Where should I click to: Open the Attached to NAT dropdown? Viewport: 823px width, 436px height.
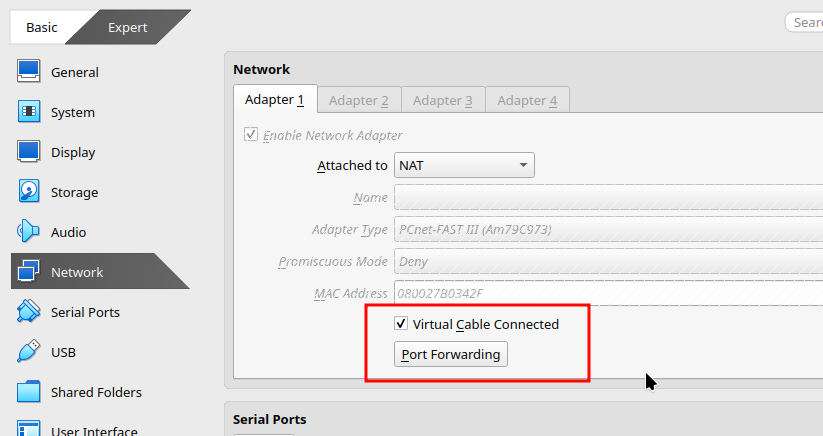click(464, 165)
